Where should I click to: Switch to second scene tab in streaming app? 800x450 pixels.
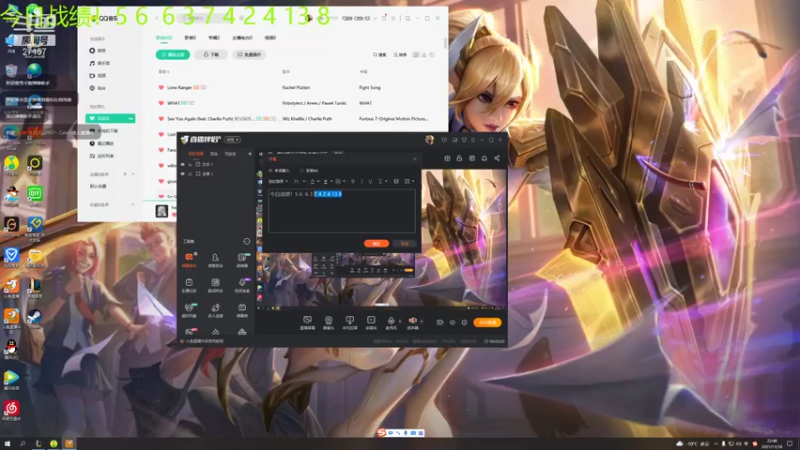[x=214, y=154]
